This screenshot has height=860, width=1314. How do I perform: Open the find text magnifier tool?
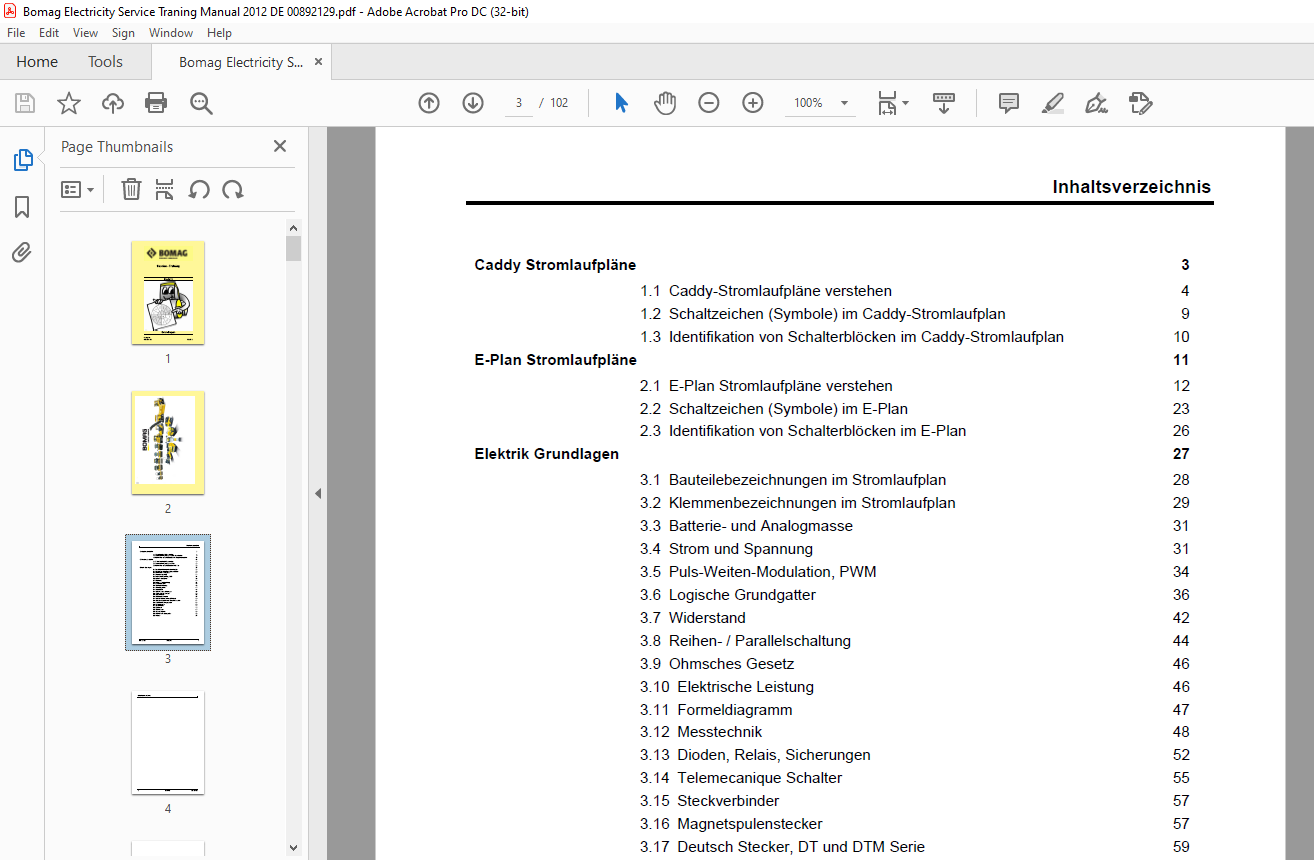pyautogui.click(x=201, y=103)
